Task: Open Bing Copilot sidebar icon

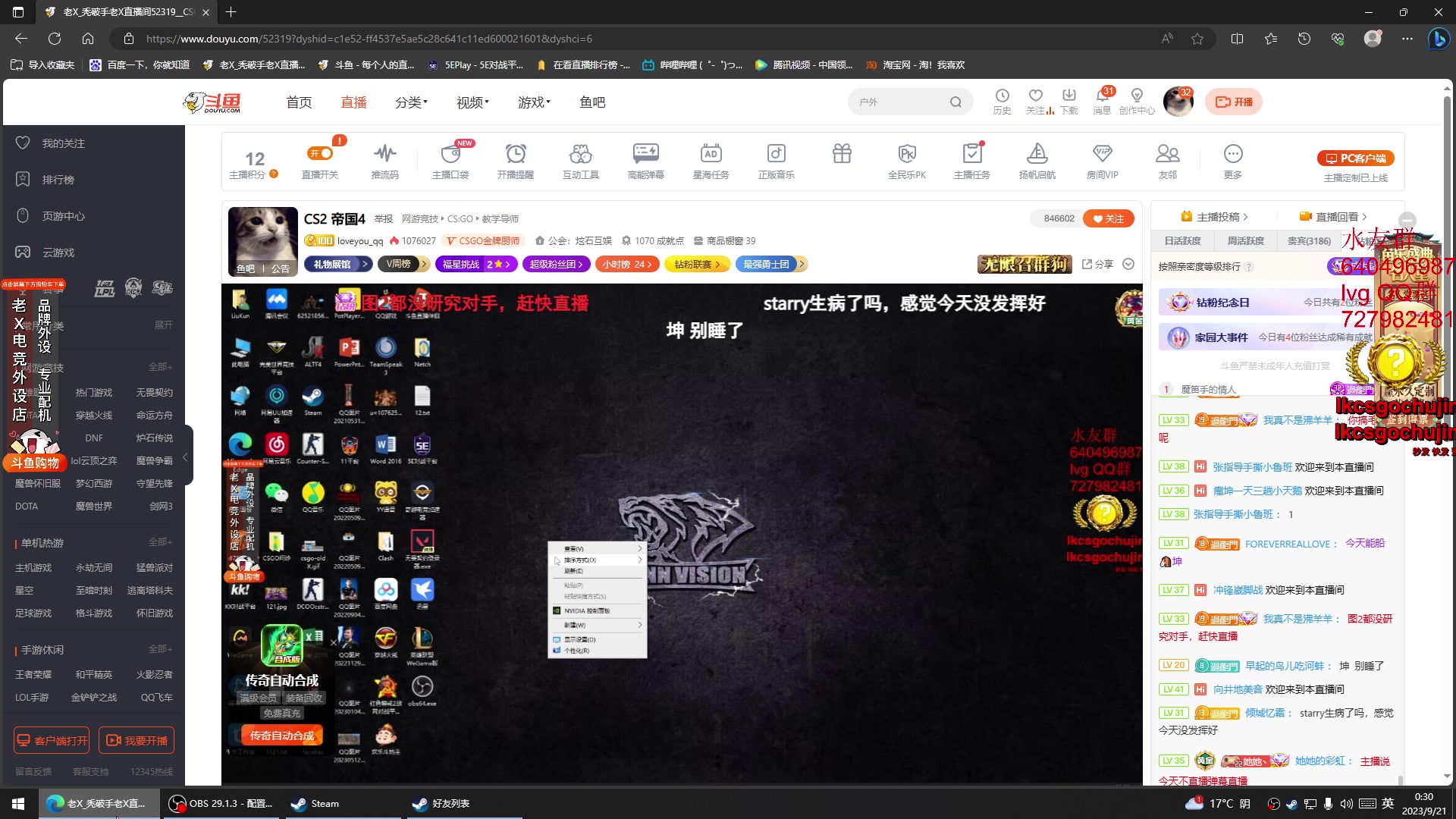Action: (x=1438, y=39)
